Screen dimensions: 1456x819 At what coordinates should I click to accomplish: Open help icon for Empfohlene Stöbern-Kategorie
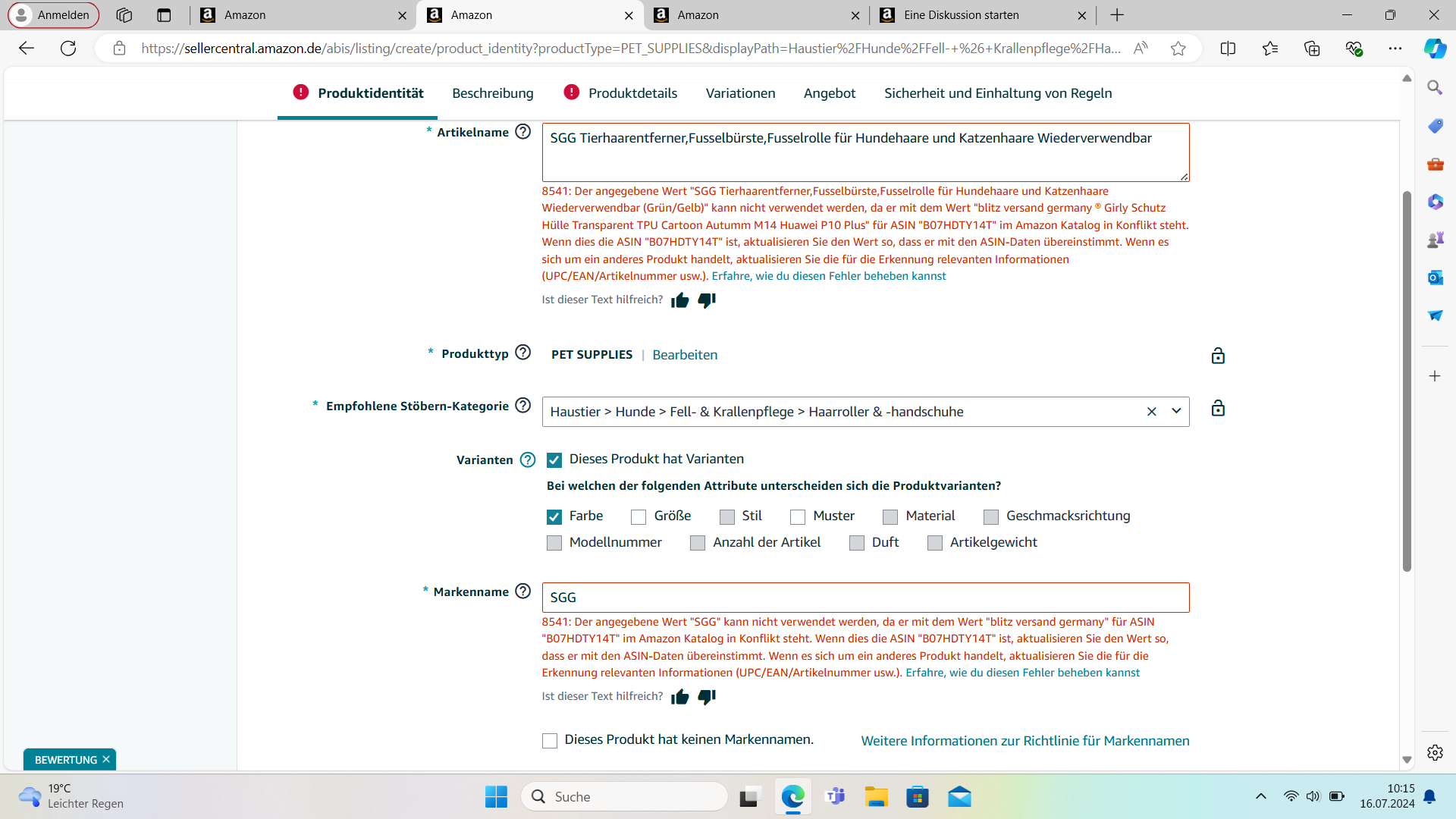(x=522, y=406)
